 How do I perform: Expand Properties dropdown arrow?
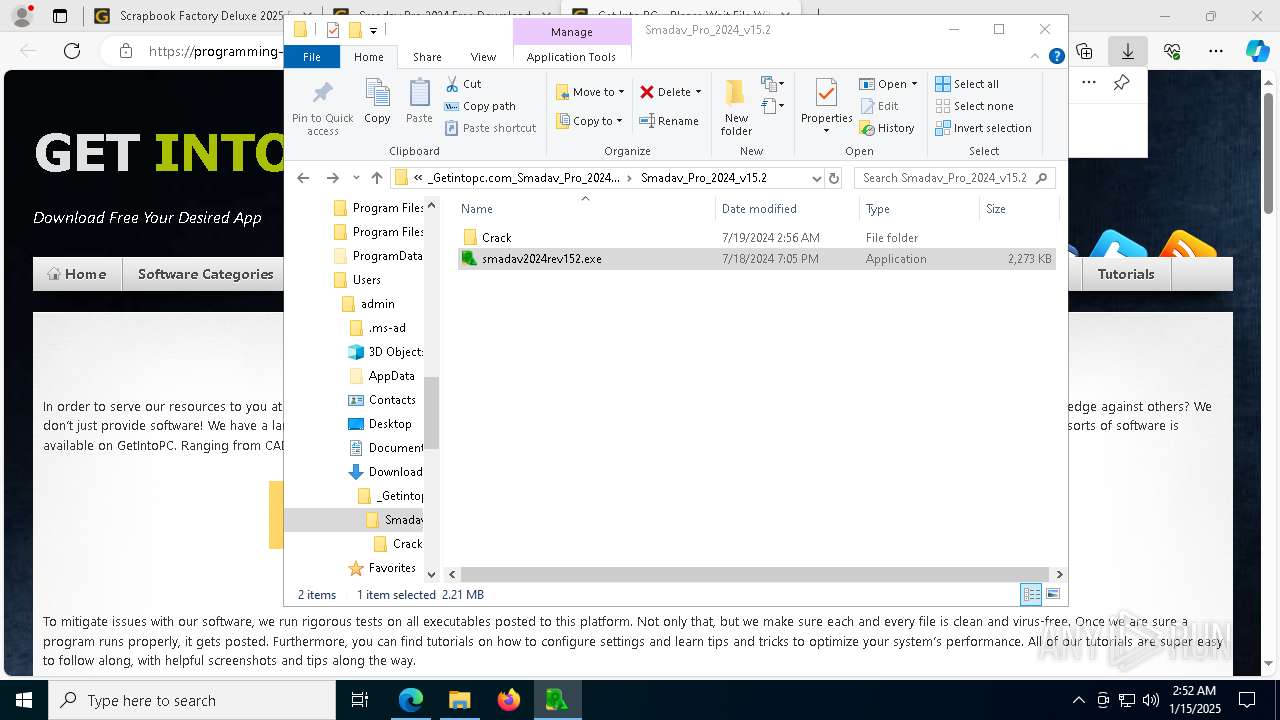pos(826,132)
